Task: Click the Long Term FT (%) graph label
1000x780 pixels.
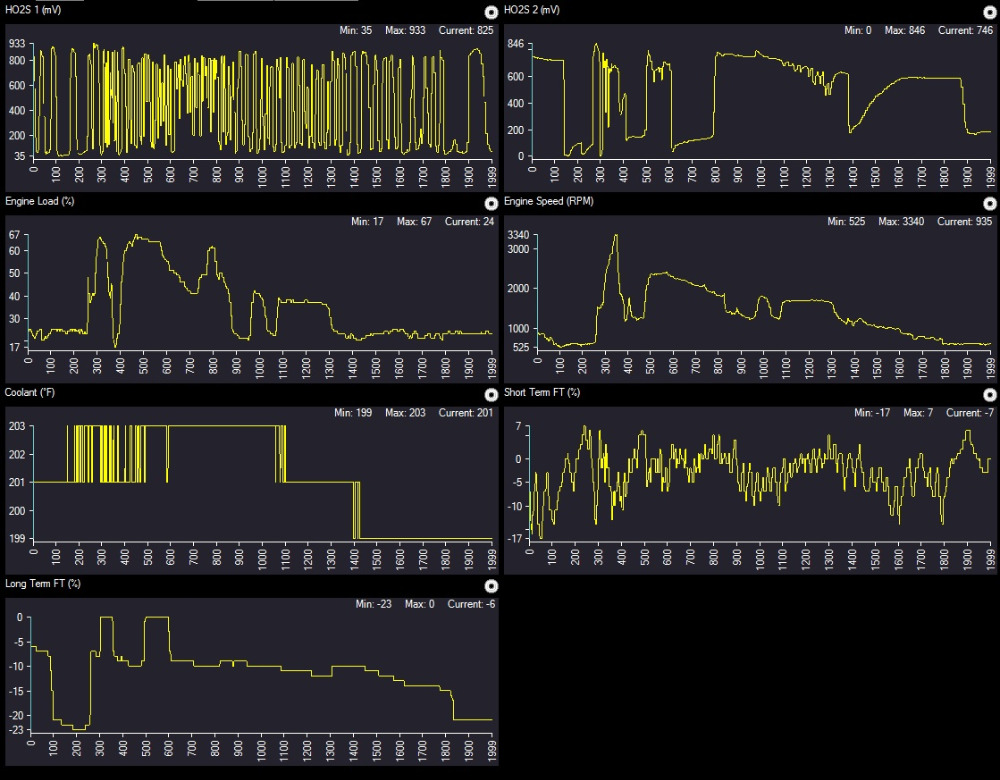Action: pos(43,584)
